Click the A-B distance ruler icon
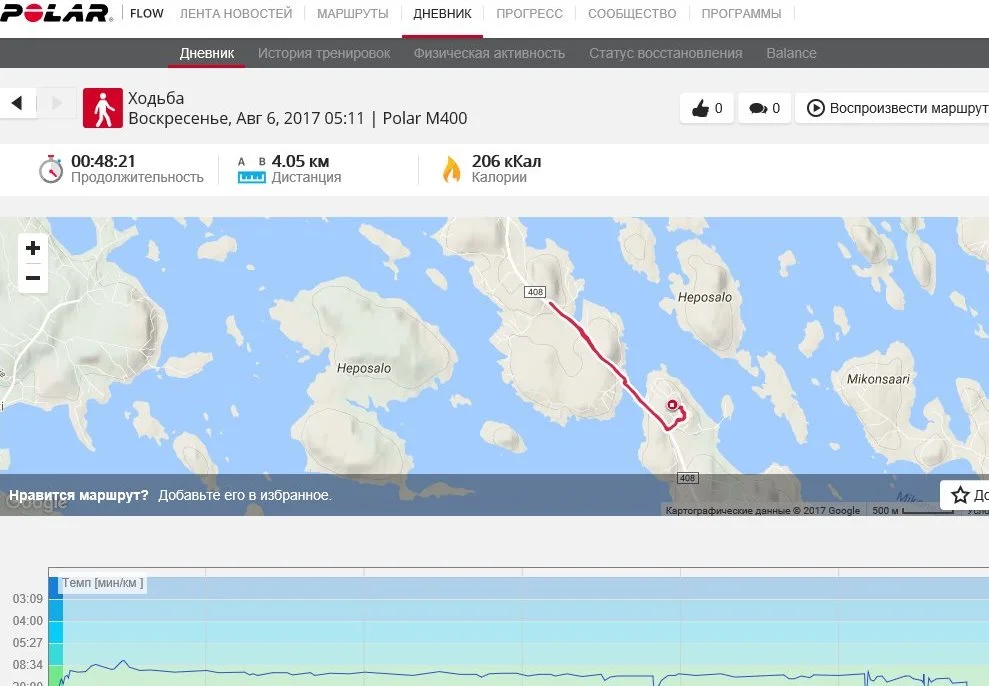This screenshot has width=989, height=686. 252,170
